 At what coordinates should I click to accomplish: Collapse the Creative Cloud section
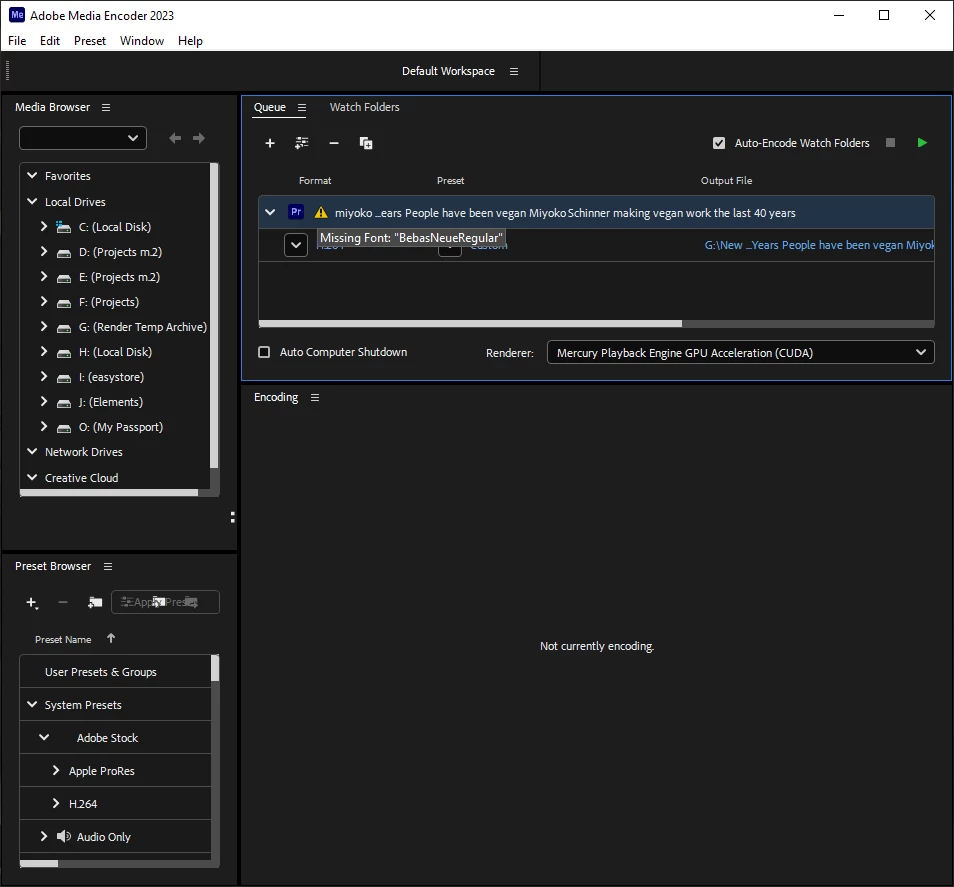pyautogui.click(x=32, y=477)
